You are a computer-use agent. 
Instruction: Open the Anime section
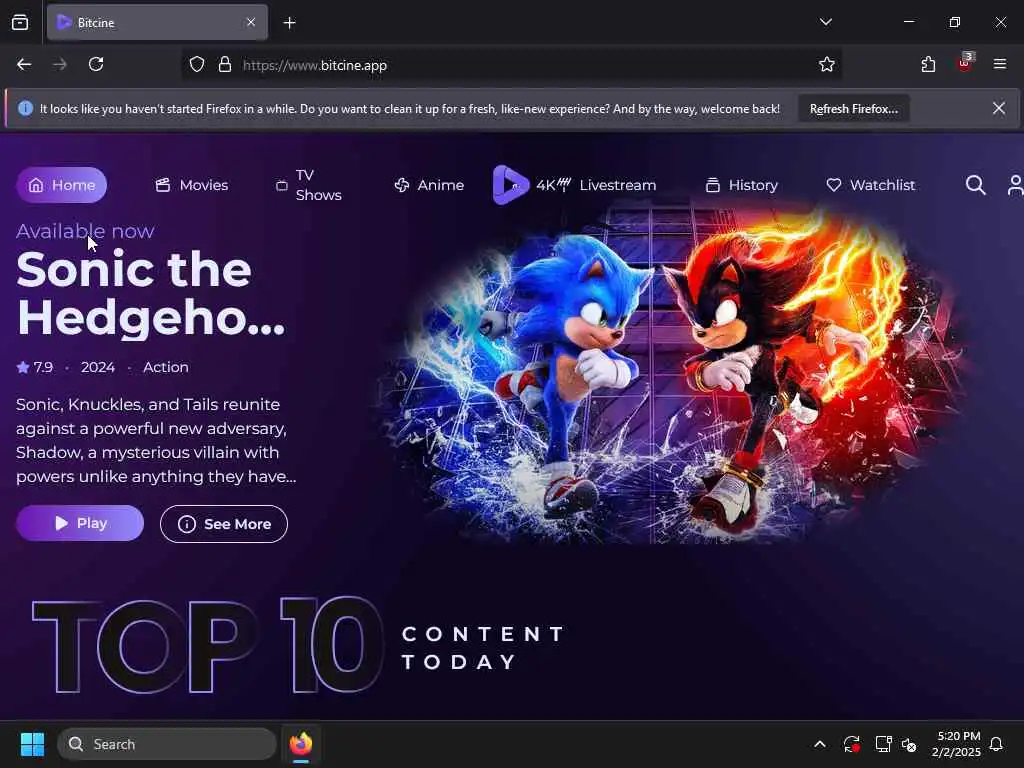(429, 185)
